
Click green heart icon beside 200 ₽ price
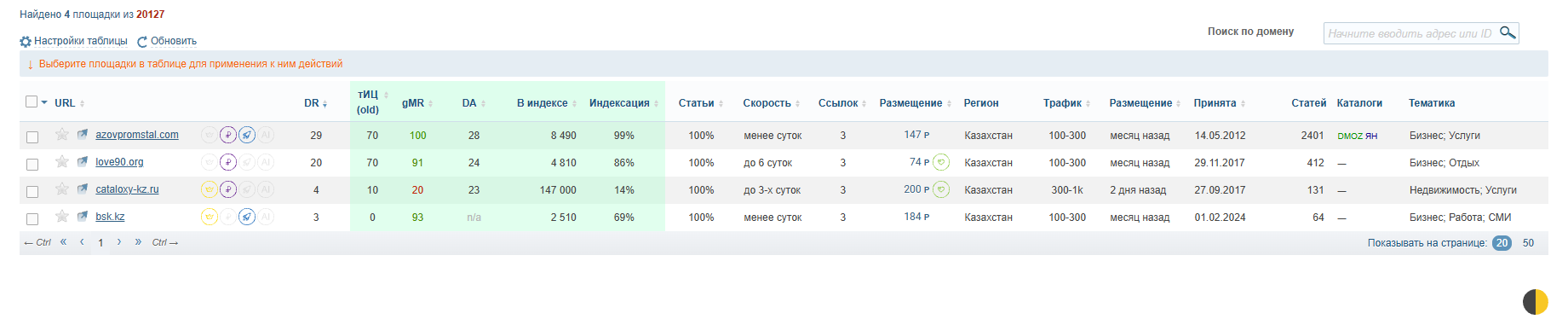click(941, 189)
